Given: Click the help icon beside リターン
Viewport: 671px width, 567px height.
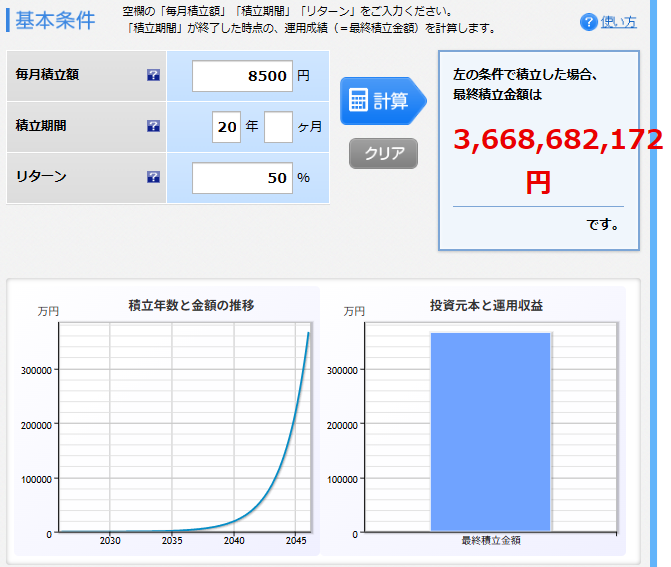Looking at the screenshot, I should point(153,177).
